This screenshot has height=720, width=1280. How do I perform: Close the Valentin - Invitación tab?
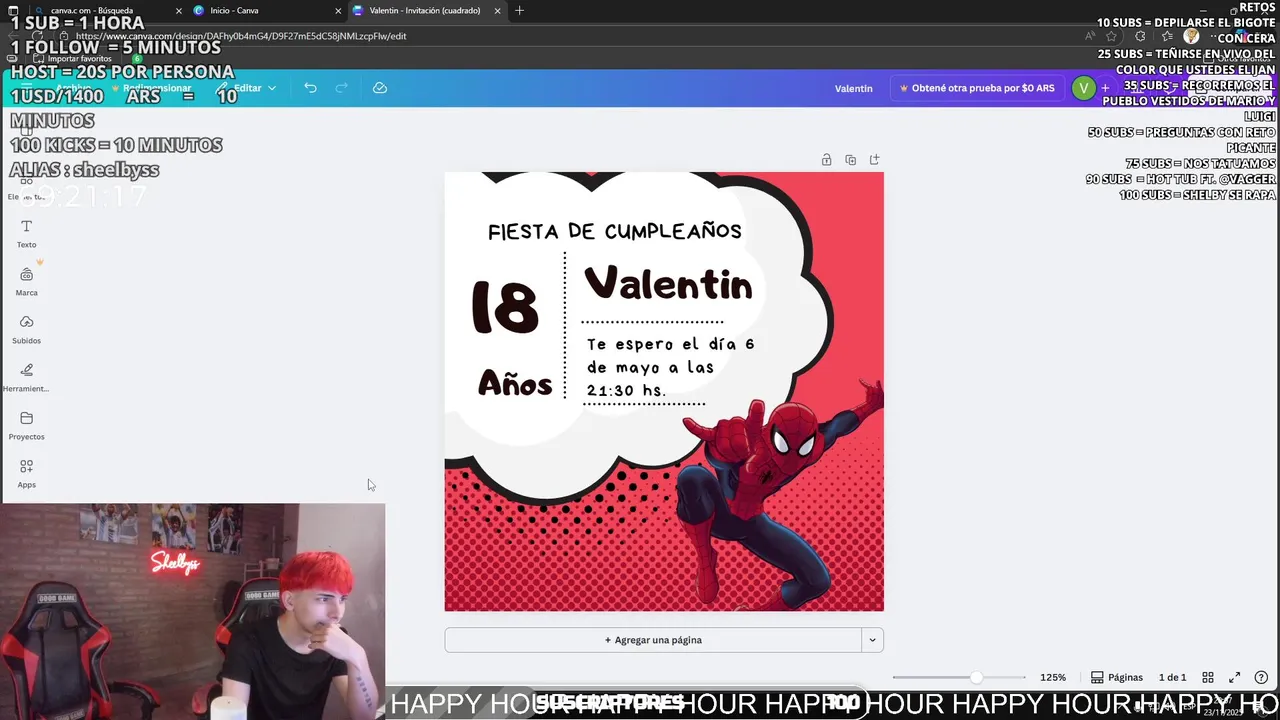click(497, 10)
